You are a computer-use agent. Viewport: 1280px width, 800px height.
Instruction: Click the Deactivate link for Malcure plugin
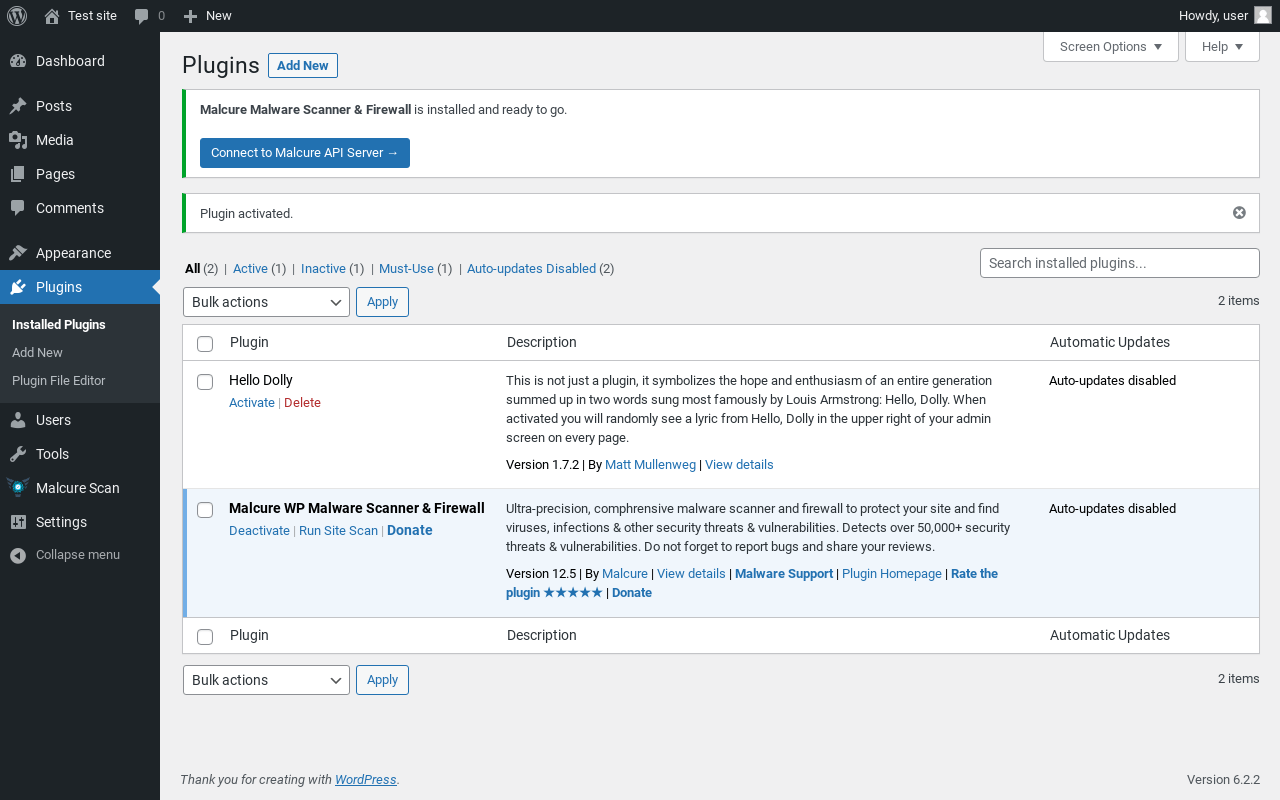click(x=259, y=531)
